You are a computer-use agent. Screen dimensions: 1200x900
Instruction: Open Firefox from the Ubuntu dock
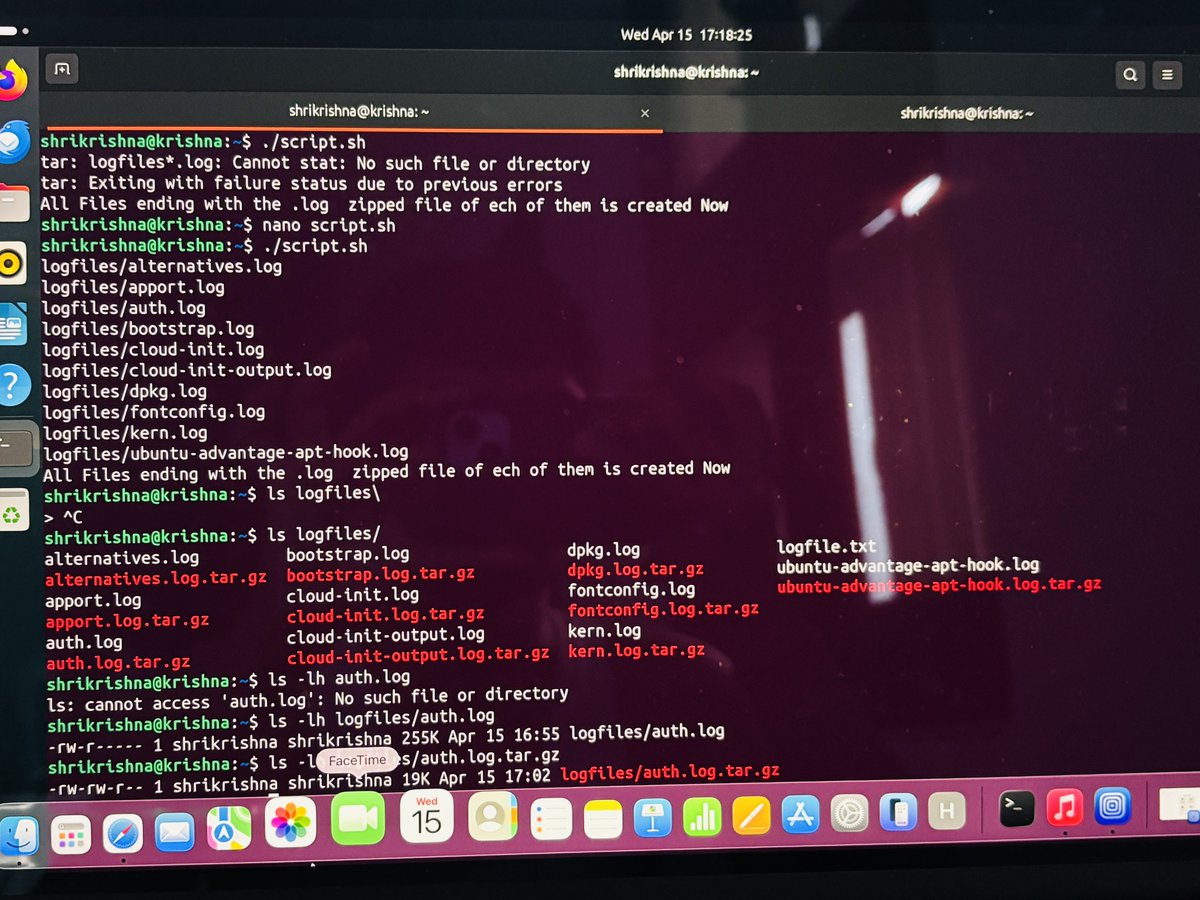click(13, 78)
